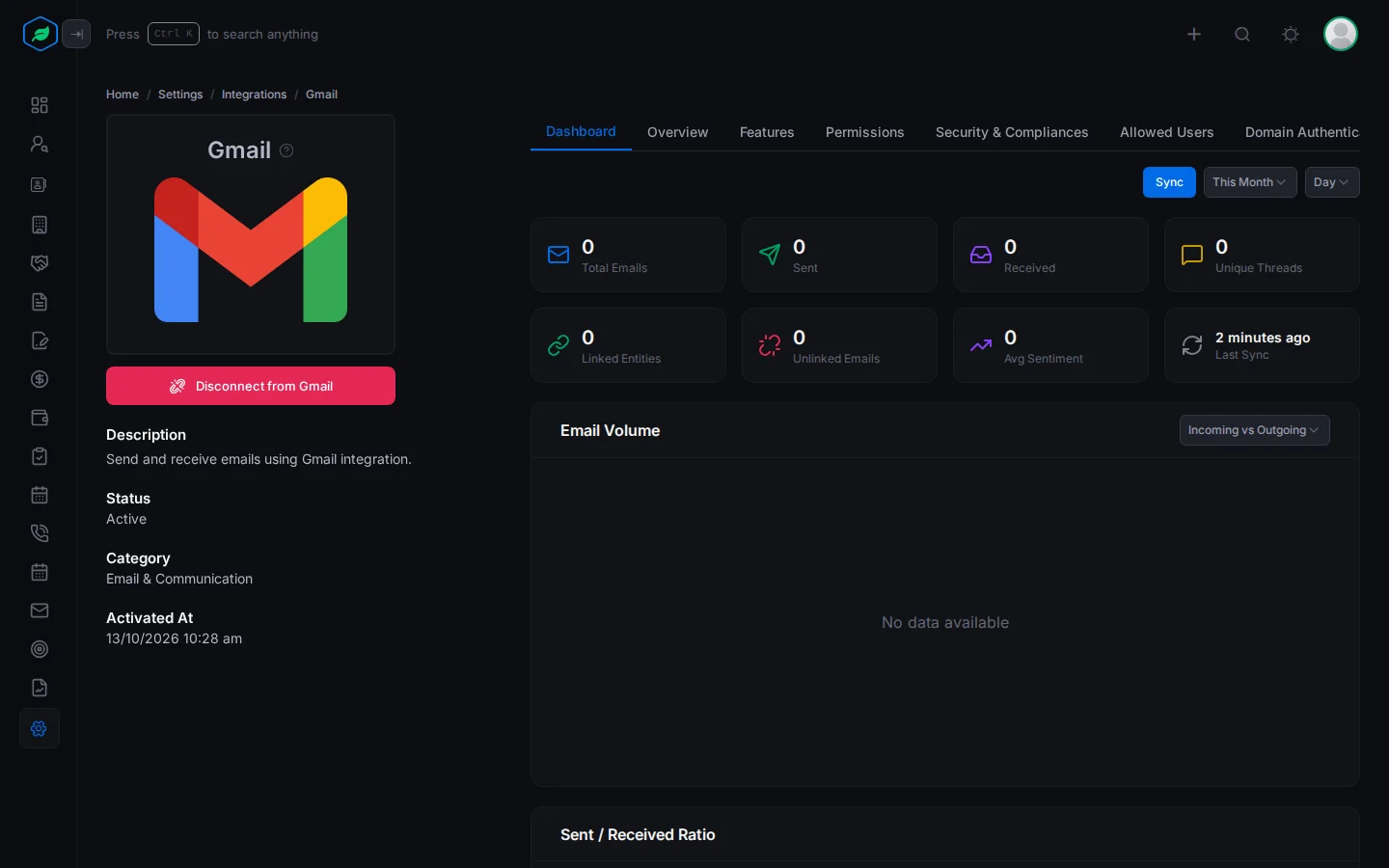Viewport: 1389px width, 868px height.
Task: Go to Home breadcrumb link
Action: point(123,95)
